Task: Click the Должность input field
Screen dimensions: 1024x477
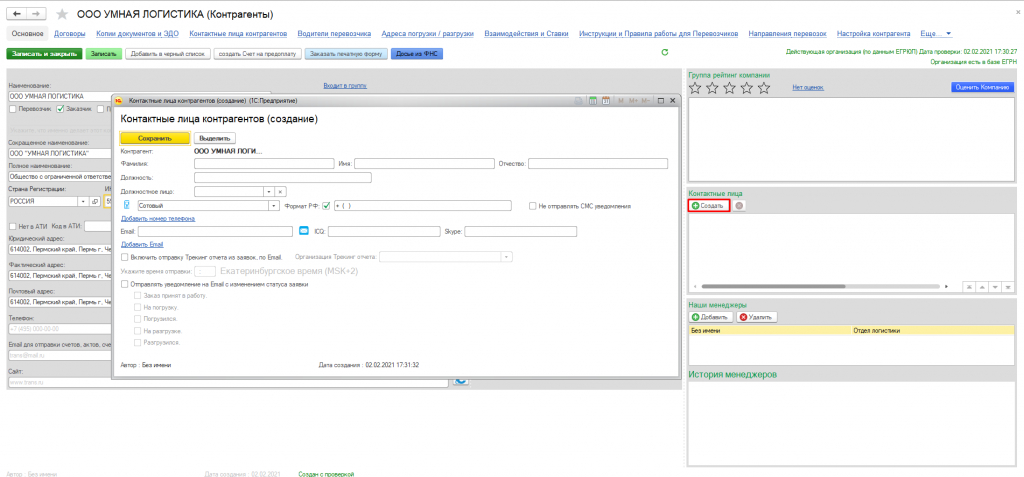Action: click(283, 178)
